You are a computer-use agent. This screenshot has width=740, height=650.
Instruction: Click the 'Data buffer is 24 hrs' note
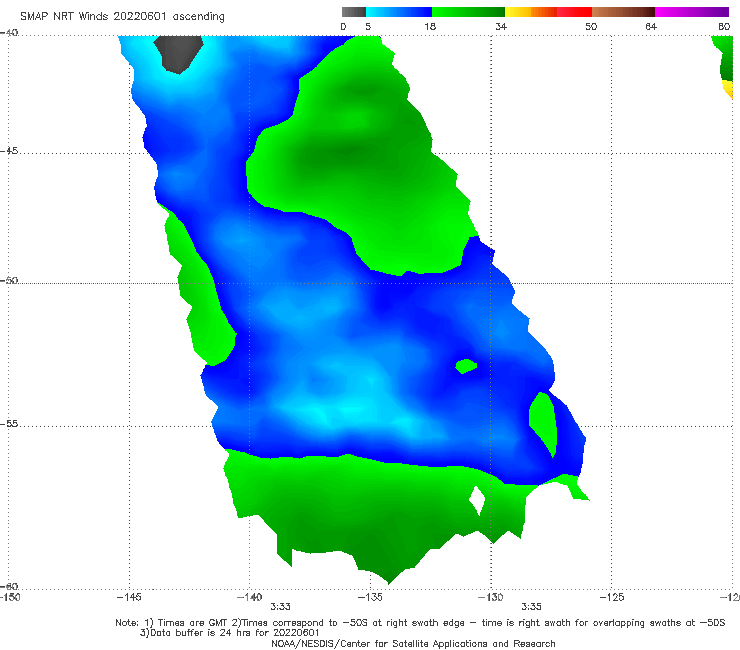click(229, 633)
